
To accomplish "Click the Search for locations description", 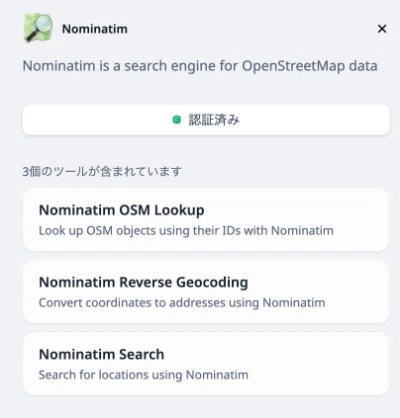I will tap(143, 375).
